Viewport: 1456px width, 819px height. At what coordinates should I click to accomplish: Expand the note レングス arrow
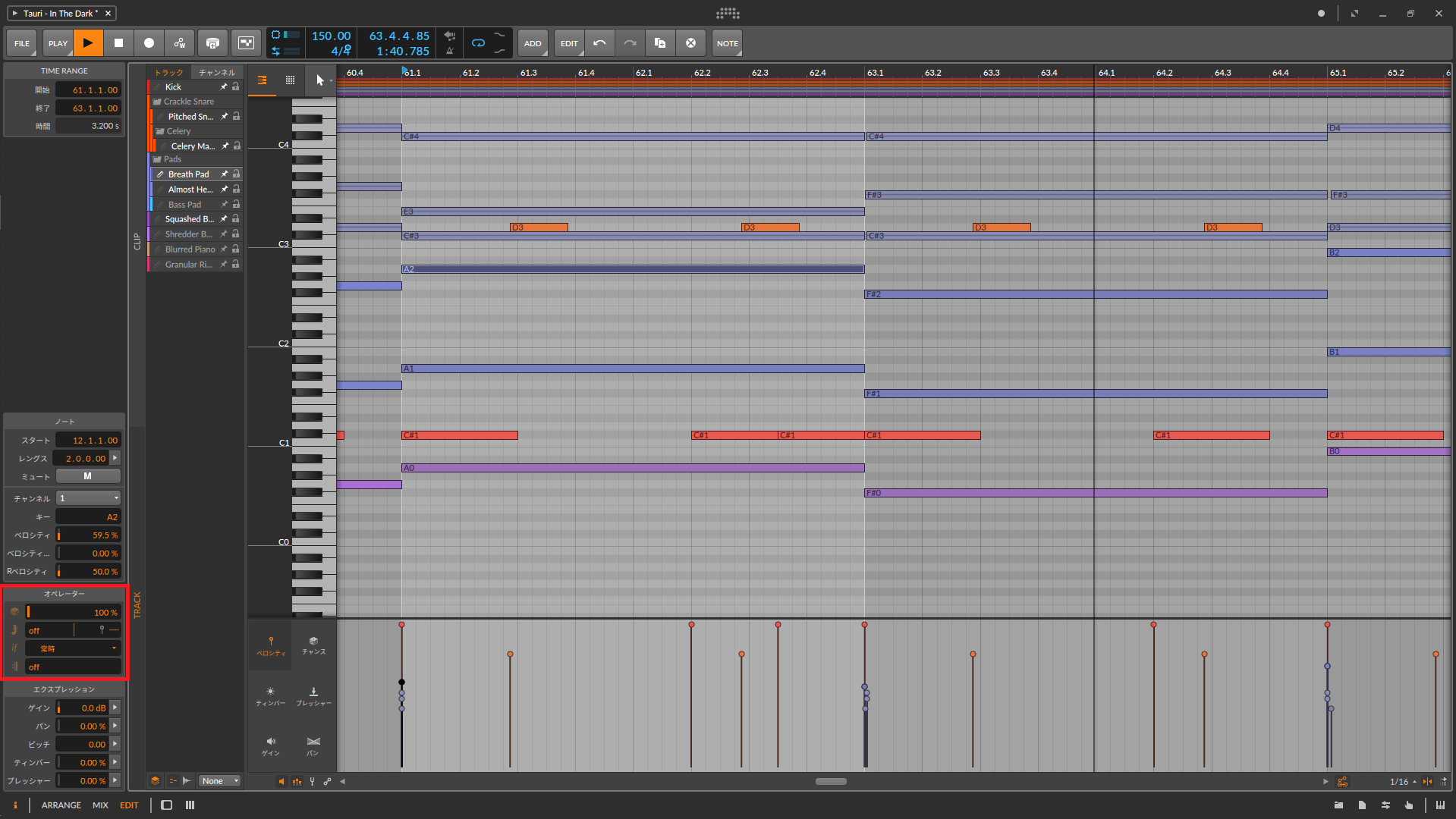(115, 458)
